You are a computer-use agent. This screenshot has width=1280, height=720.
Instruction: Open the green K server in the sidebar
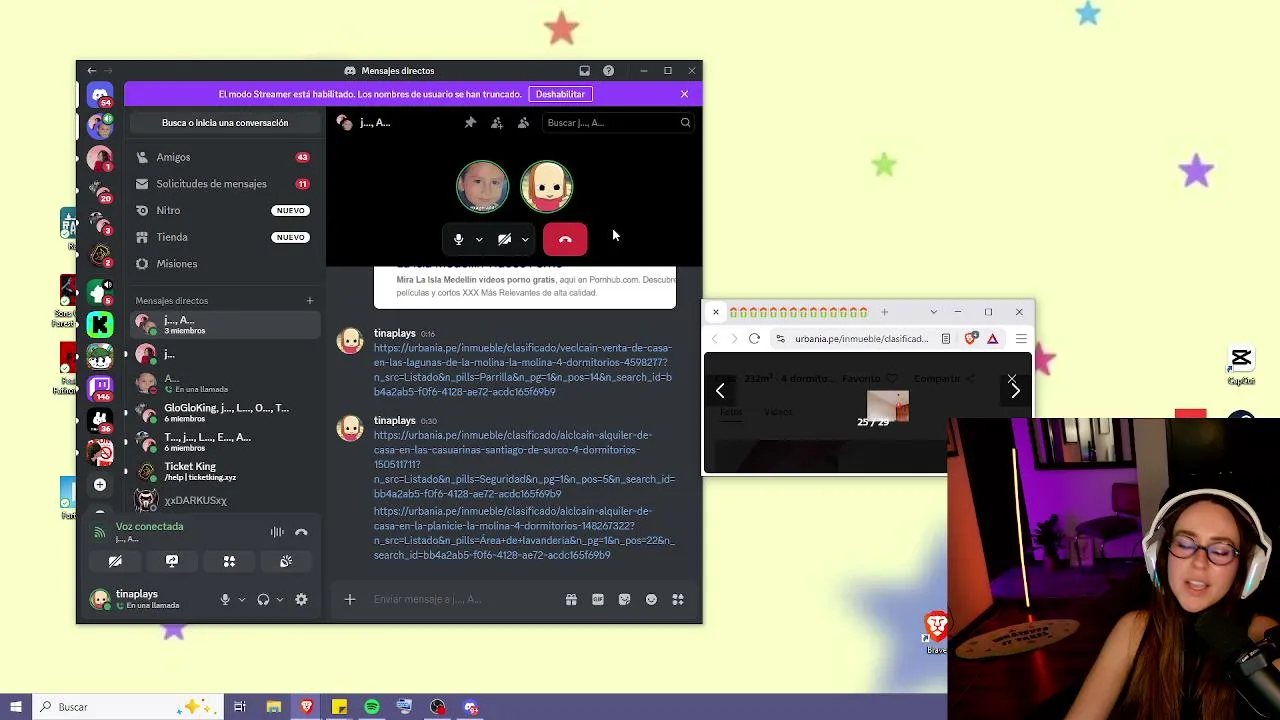pyautogui.click(x=100, y=324)
